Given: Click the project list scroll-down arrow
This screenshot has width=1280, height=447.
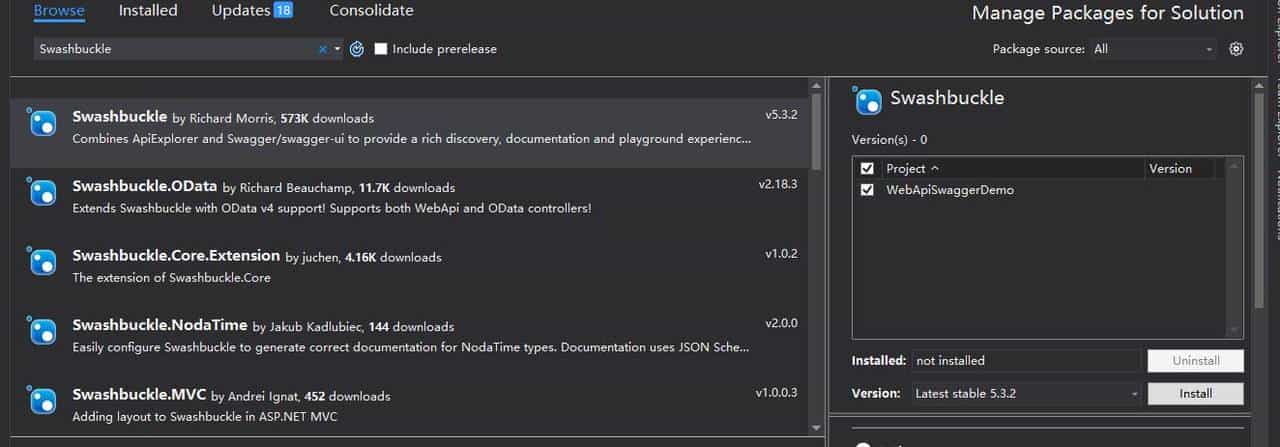Looking at the screenshot, I should pyautogui.click(x=1234, y=330).
